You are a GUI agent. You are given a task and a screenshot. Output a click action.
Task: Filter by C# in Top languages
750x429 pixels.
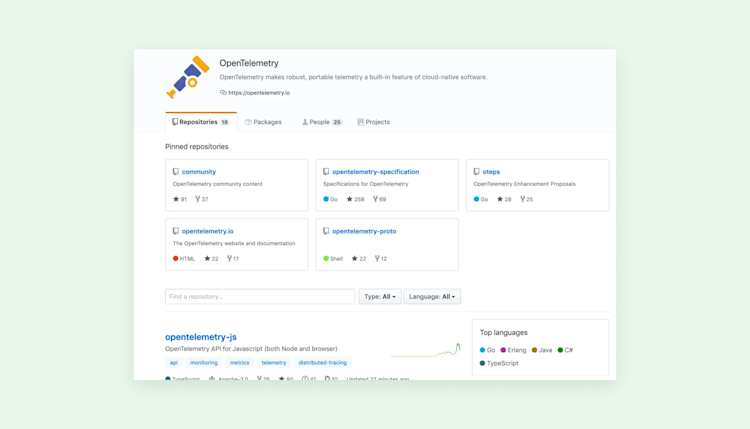tap(565, 350)
